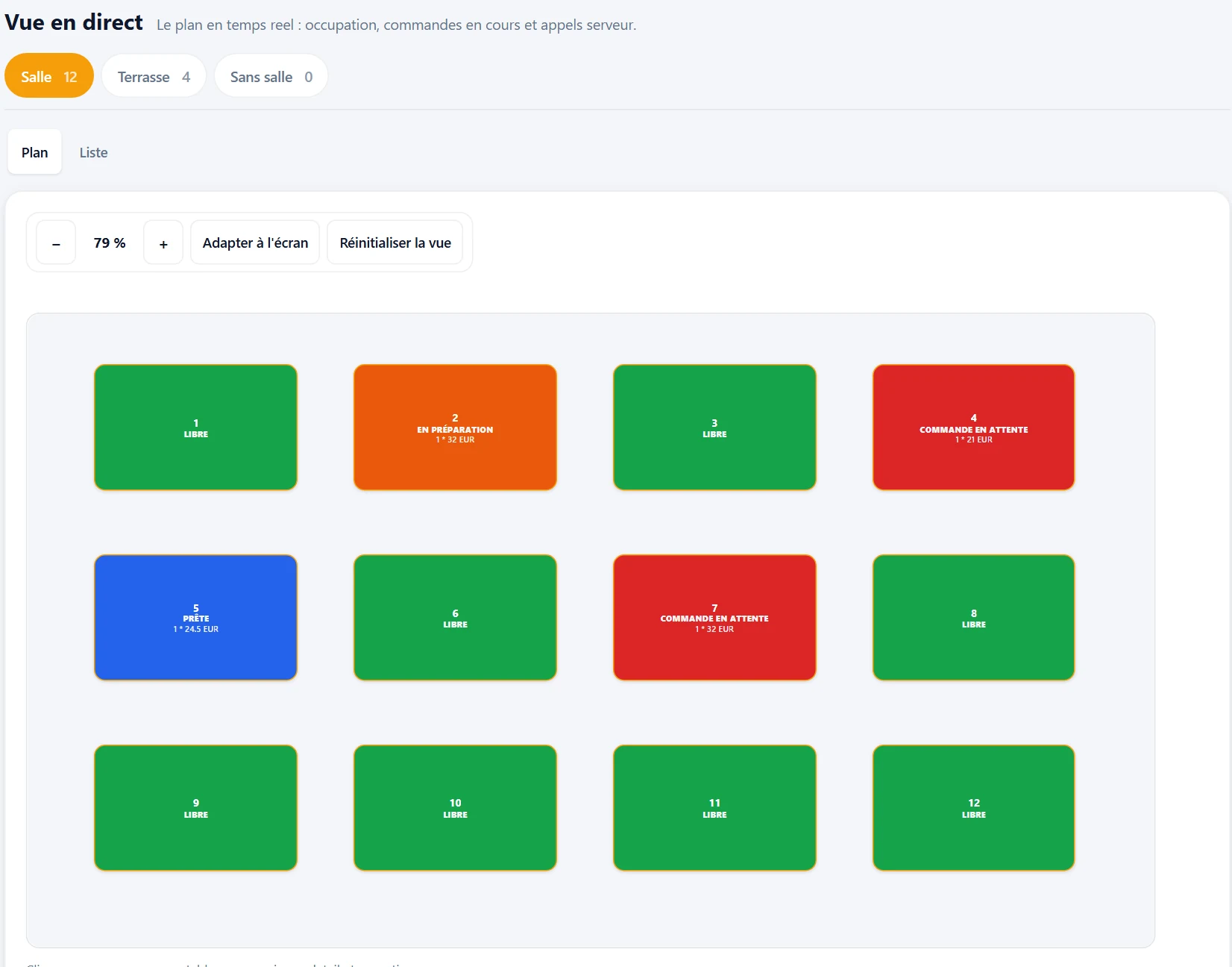The width and height of the screenshot is (1232, 967).
Task: Select free table 8
Action: (x=974, y=618)
